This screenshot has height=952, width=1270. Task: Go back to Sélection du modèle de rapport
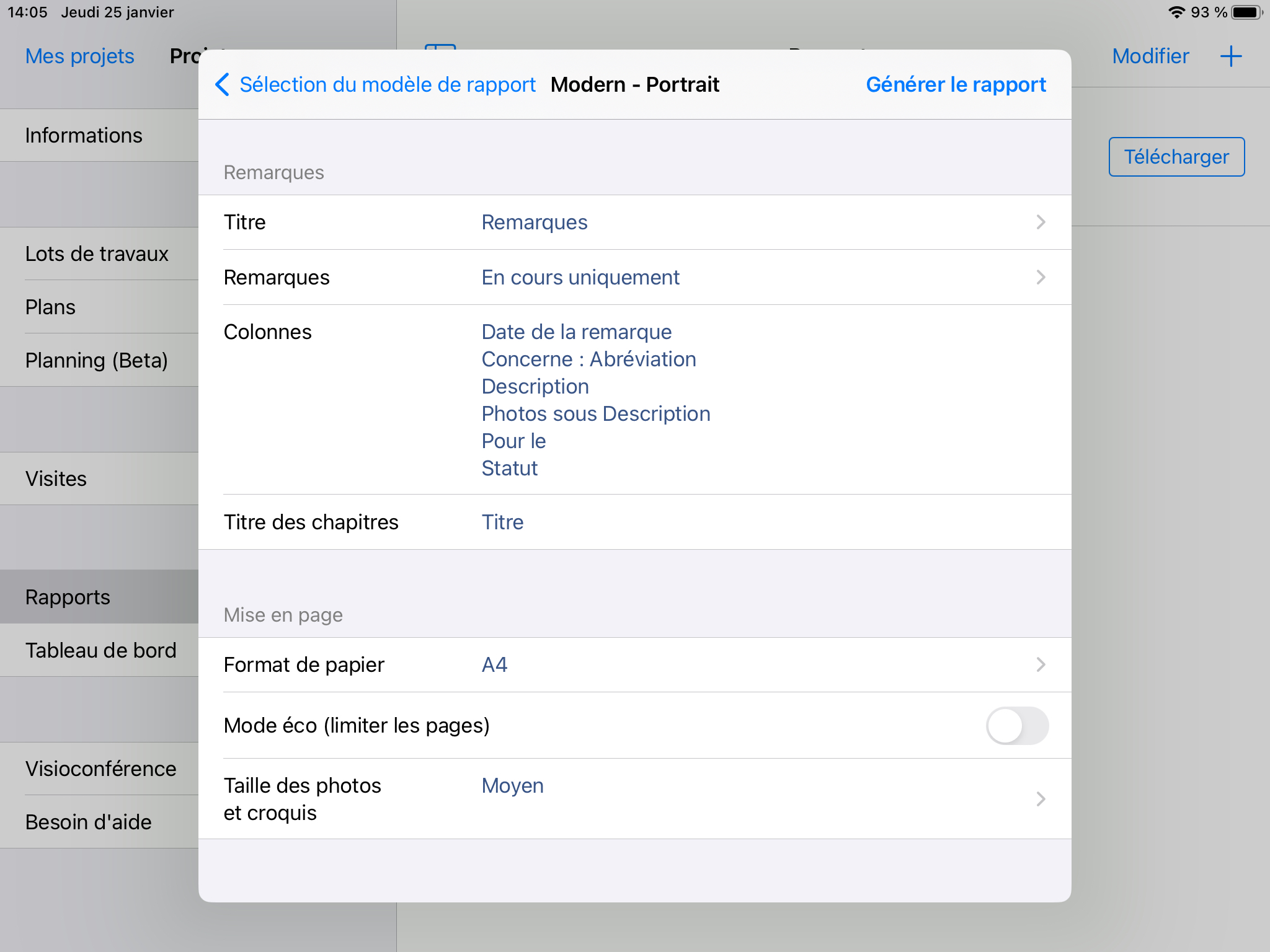387,84
